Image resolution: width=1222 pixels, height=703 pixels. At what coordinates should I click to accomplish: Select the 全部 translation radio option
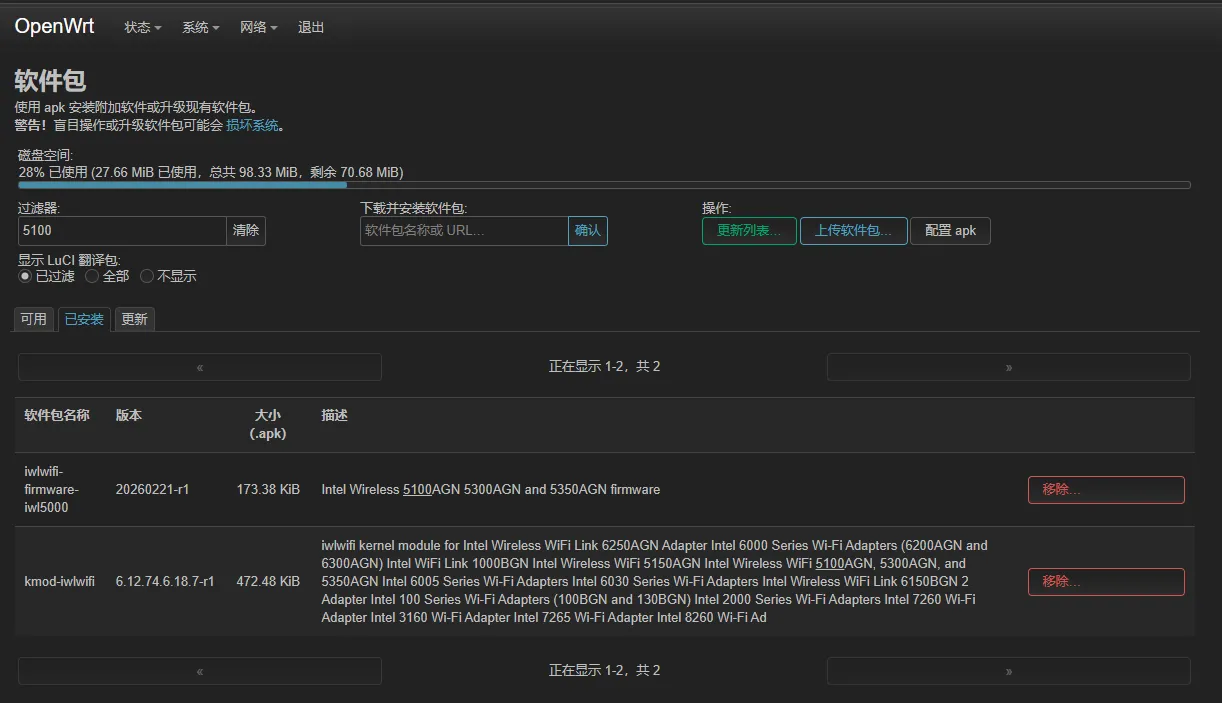pyautogui.click(x=92, y=276)
